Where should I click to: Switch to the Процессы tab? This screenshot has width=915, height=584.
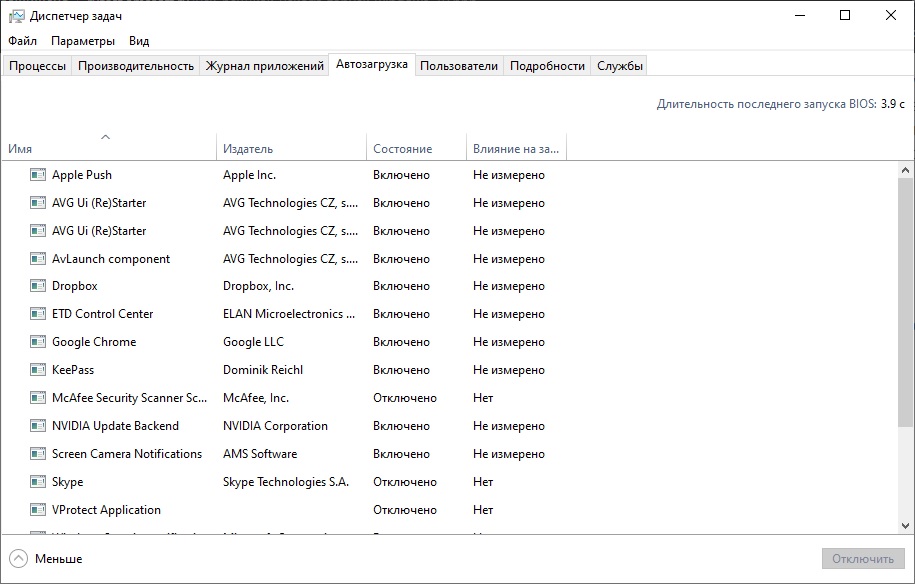(x=37, y=66)
